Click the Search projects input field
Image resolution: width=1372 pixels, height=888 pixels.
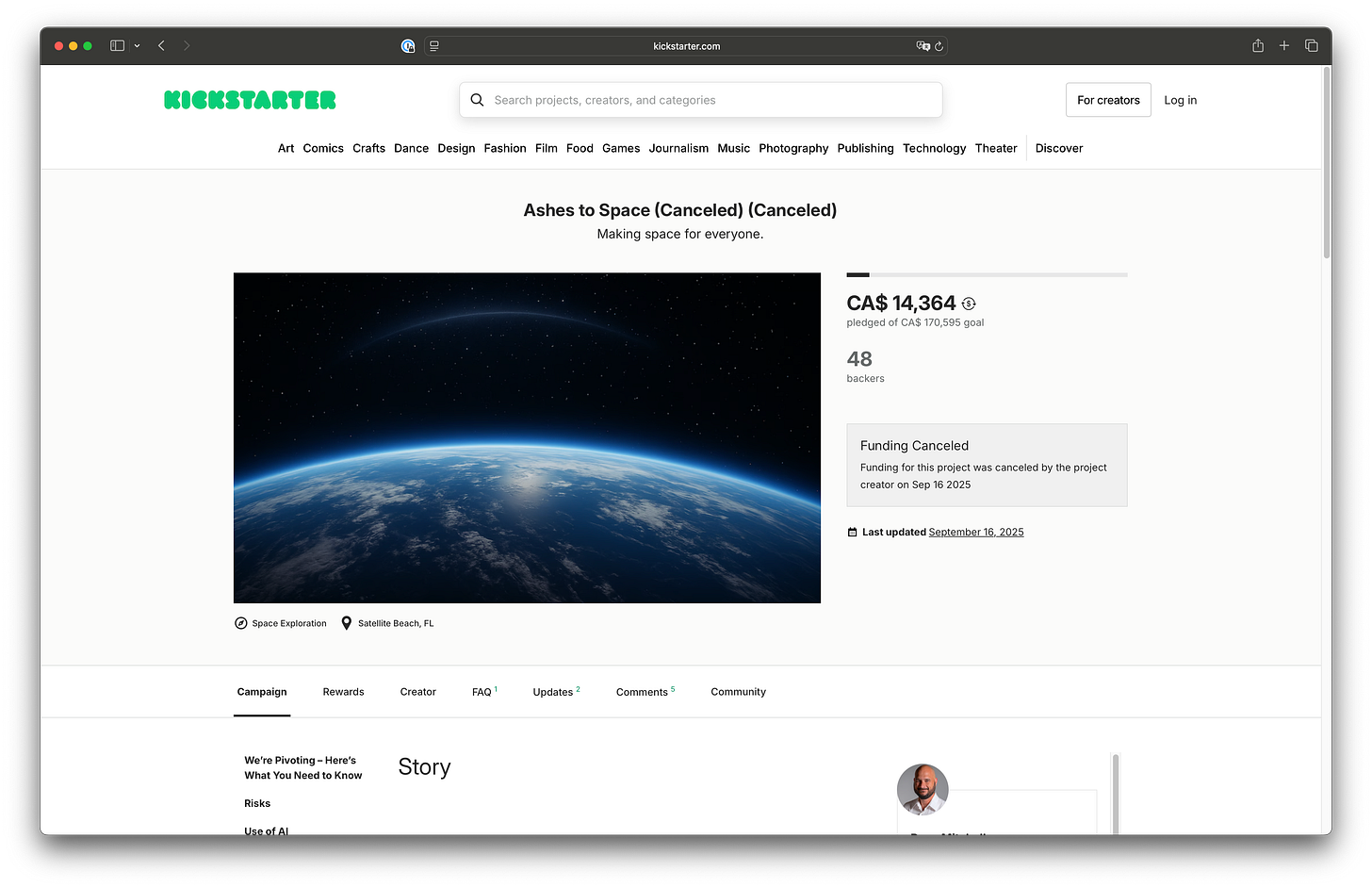point(701,100)
